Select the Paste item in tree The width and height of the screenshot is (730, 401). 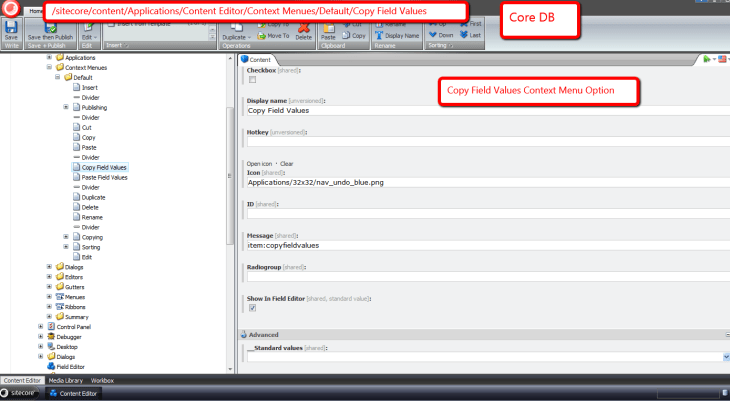point(89,148)
